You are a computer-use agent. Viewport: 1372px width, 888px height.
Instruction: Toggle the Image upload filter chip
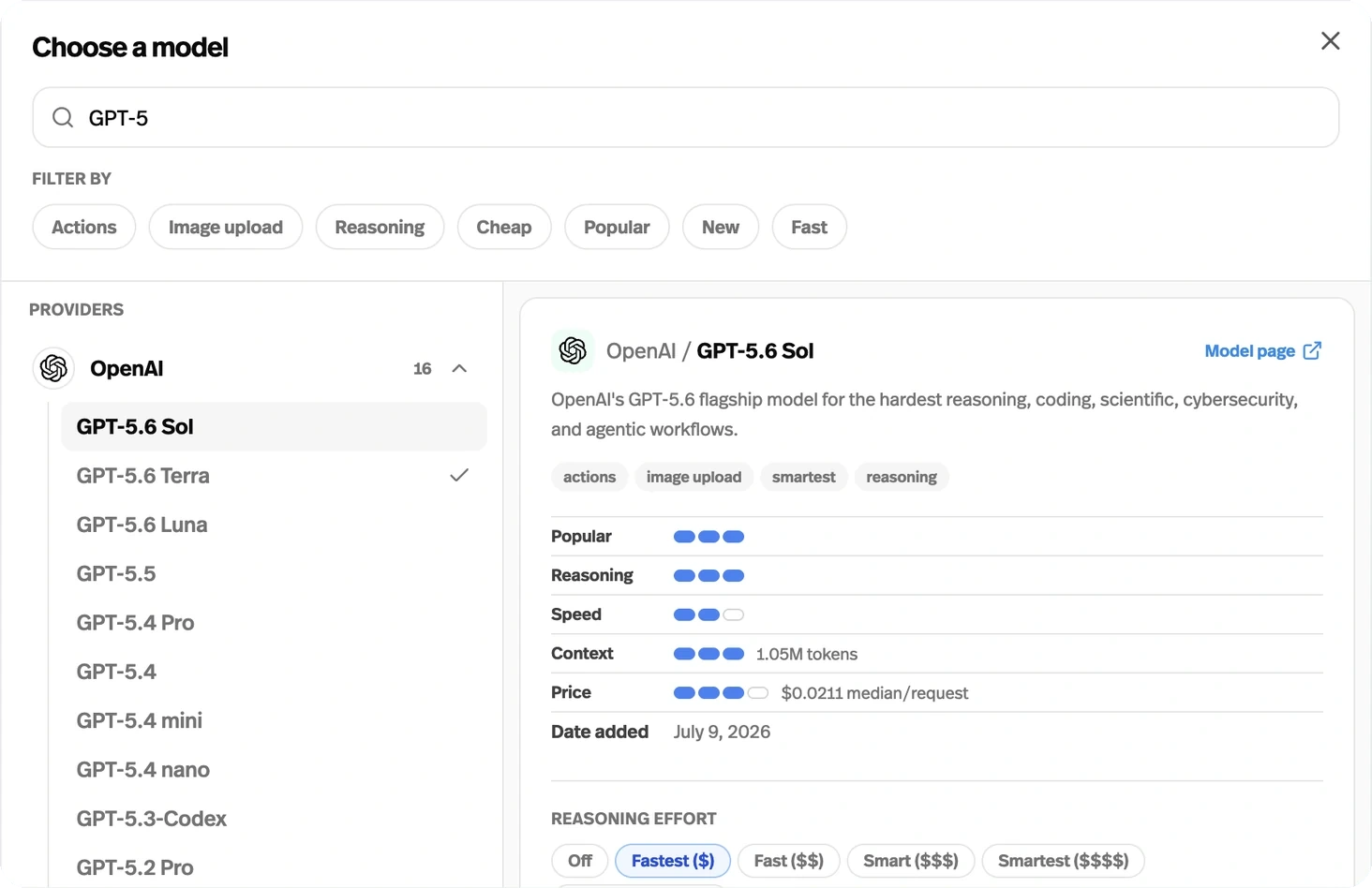click(x=226, y=227)
